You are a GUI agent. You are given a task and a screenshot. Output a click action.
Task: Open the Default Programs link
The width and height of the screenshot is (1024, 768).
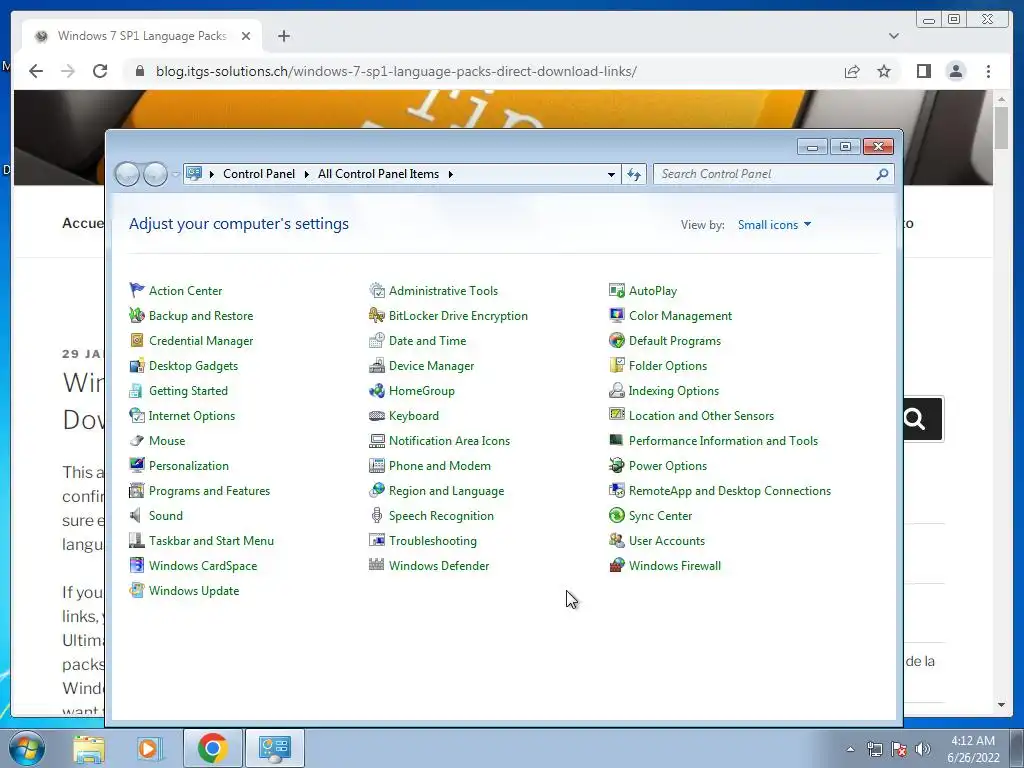675,340
